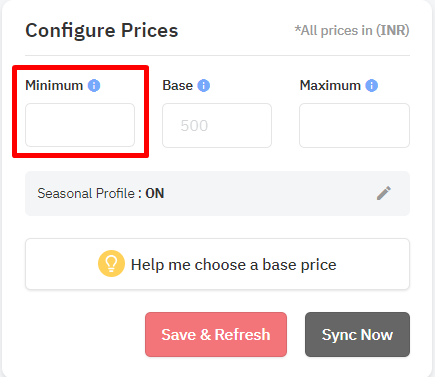Click the Maximum field label
This screenshot has height=377, width=435.
[x=330, y=86]
